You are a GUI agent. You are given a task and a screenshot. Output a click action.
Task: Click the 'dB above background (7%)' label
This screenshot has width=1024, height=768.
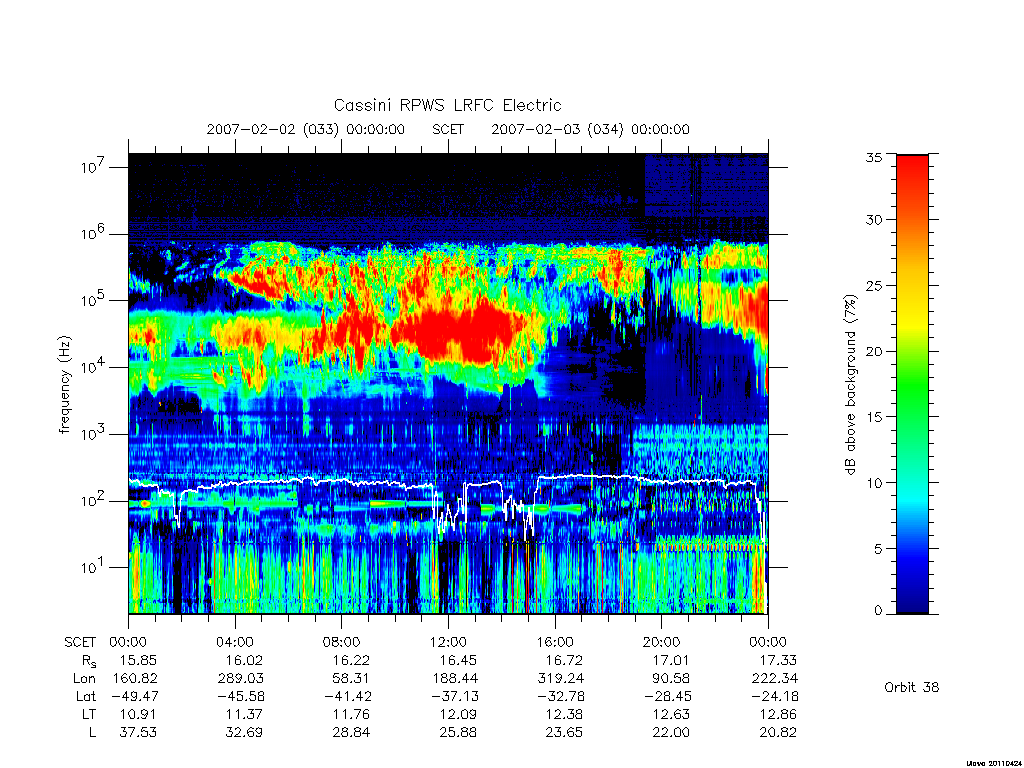(x=850, y=384)
